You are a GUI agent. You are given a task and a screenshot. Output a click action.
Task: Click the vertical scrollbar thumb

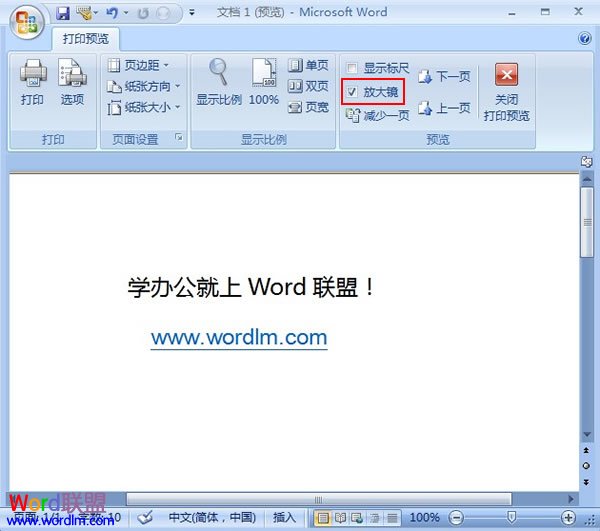click(587, 223)
